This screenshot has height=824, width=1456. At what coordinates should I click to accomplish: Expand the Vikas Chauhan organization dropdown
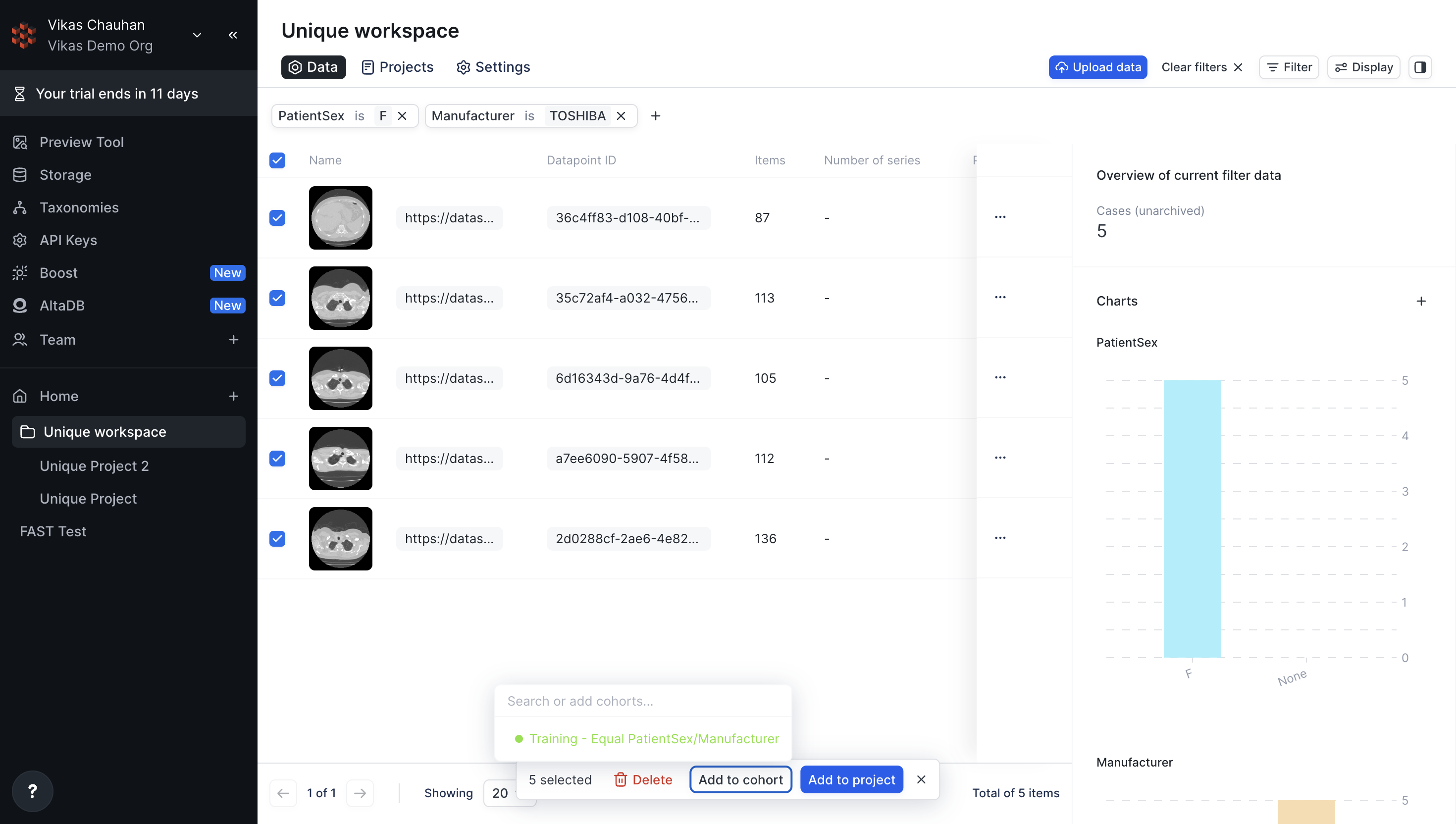click(197, 35)
